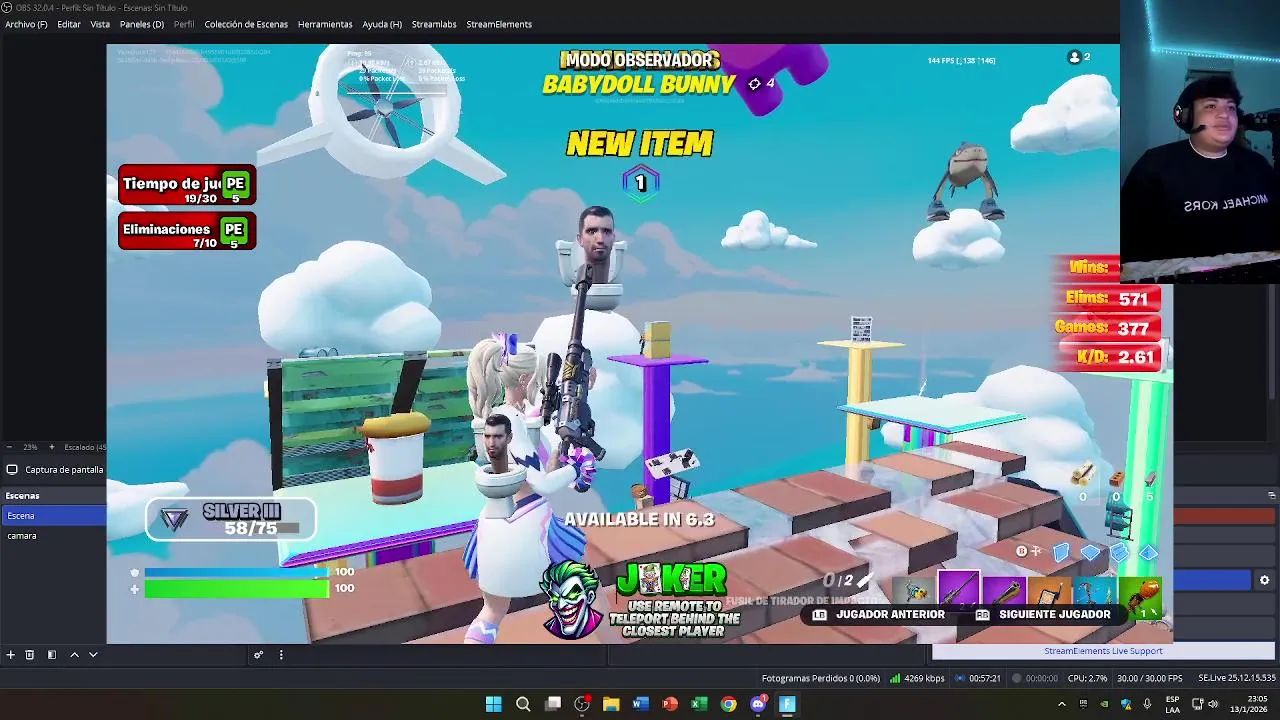The image size is (1280, 720).
Task: Click the blue control button beside the gear
Action: point(1213,580)
